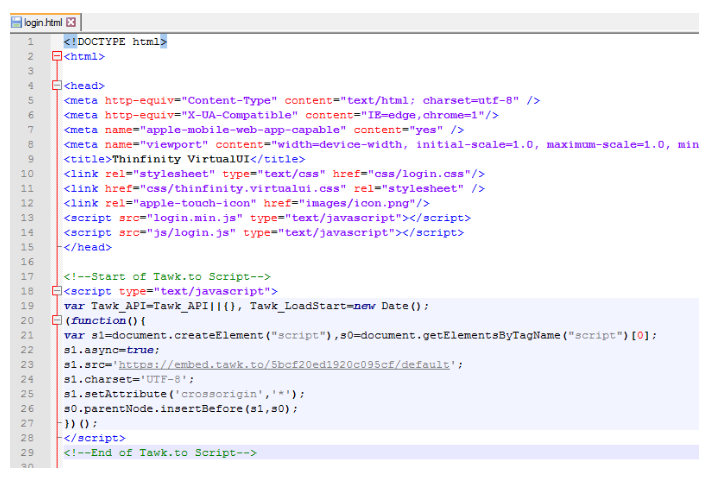The width and height of the screenshot is (713, 480).
Task: Collapse the <script type> fold marker on line 18
Action: tap(57, 291)
